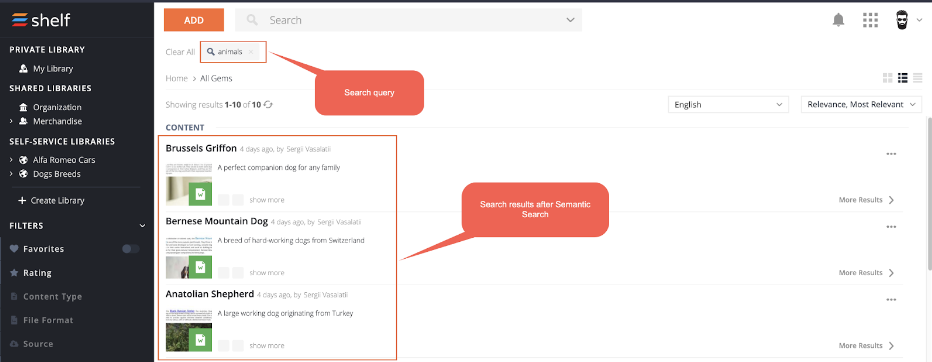The height and width of the screenshot is (362, 932).
Task: Click the ADD button
Action: (x=194, y=20)
